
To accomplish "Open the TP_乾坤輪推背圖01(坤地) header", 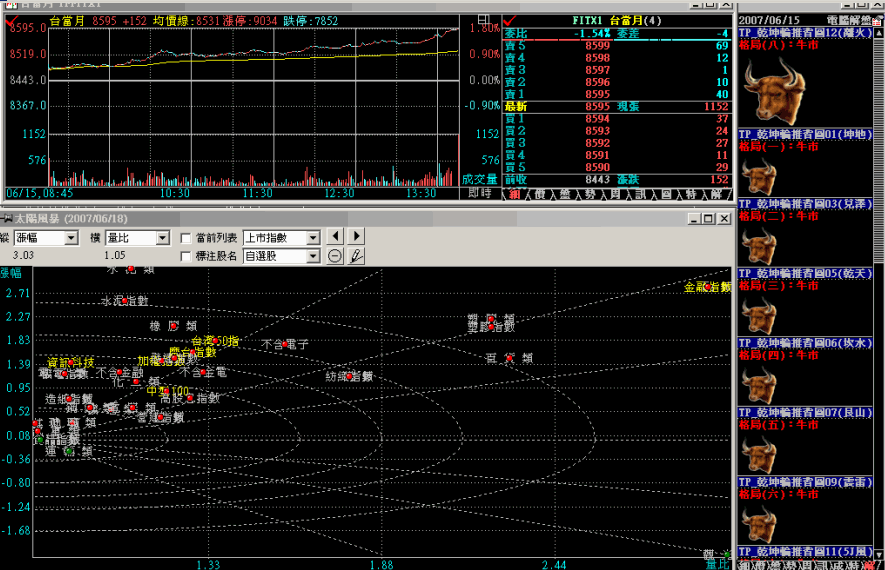I will point(805,134).
